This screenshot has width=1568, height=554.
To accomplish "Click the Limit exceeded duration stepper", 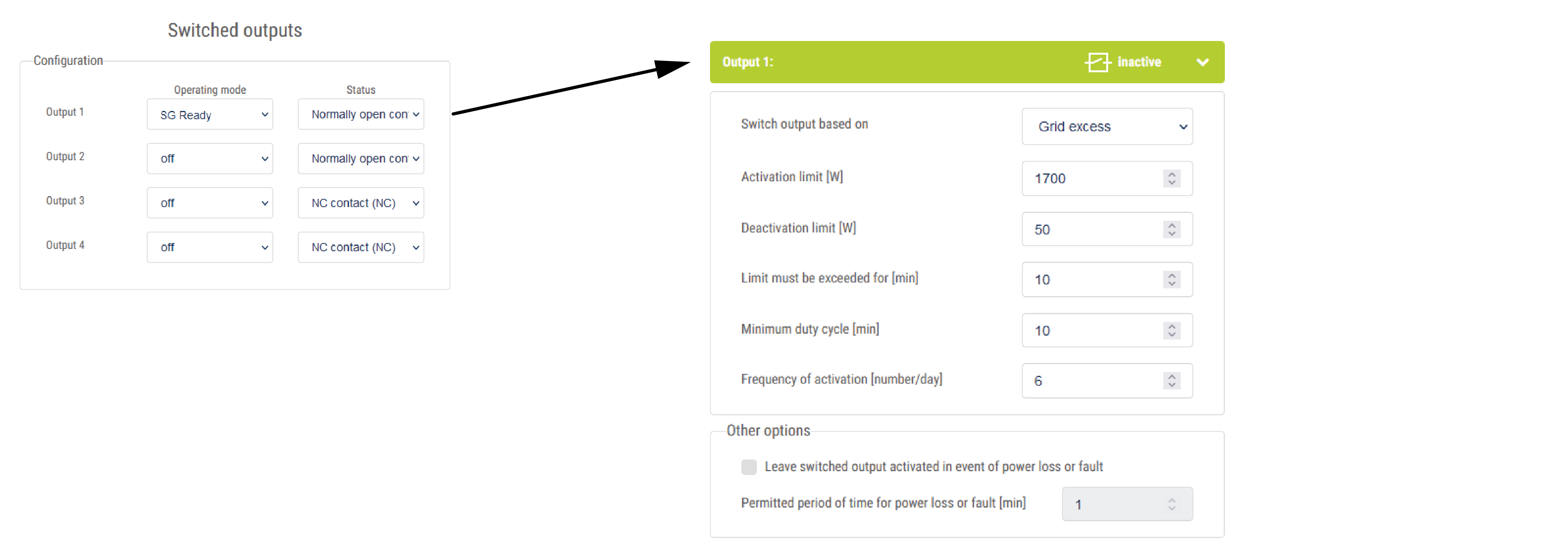I will (x=1172, y=280).
